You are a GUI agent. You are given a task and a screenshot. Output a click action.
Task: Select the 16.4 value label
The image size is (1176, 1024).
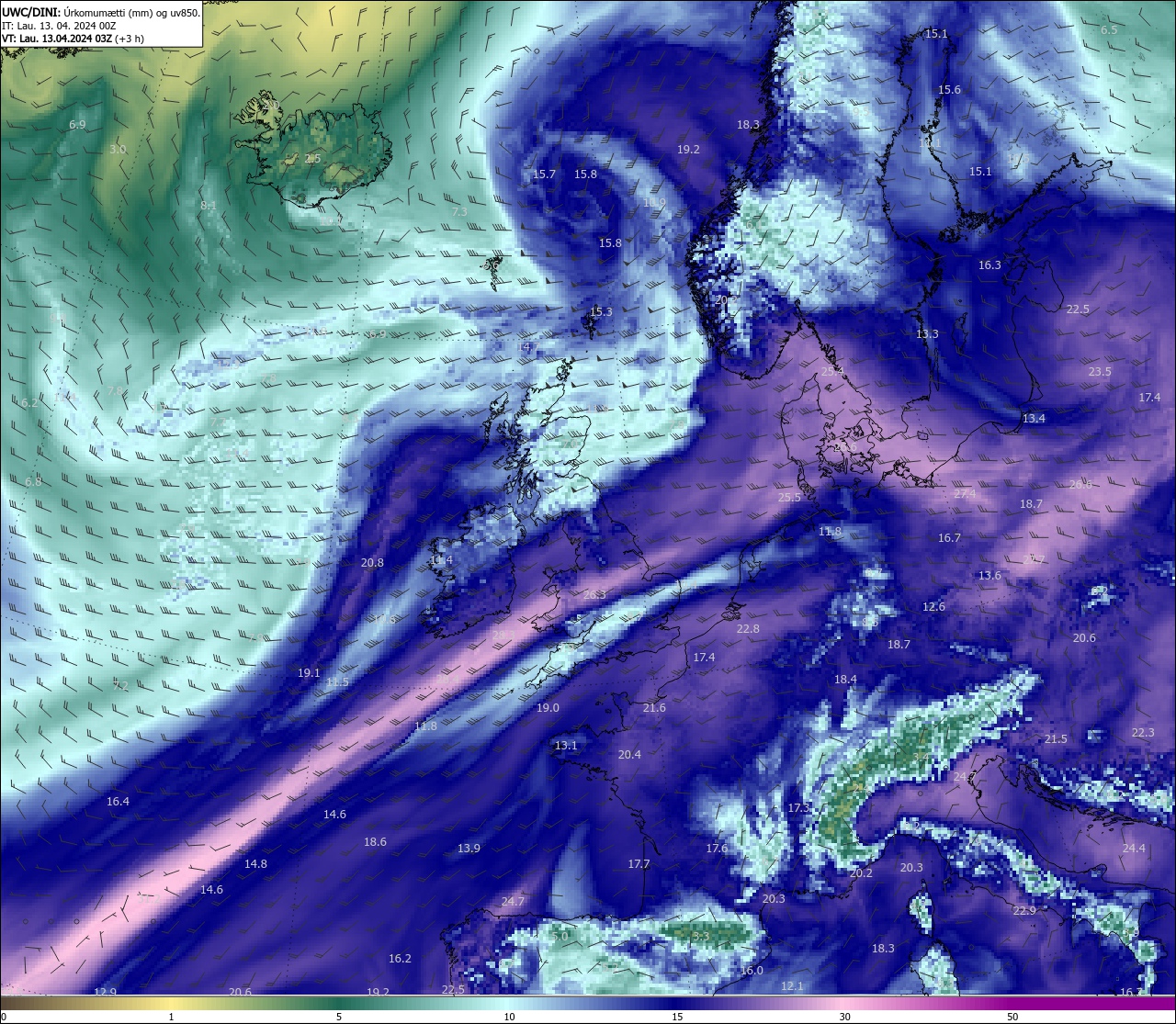pos(118,802)
